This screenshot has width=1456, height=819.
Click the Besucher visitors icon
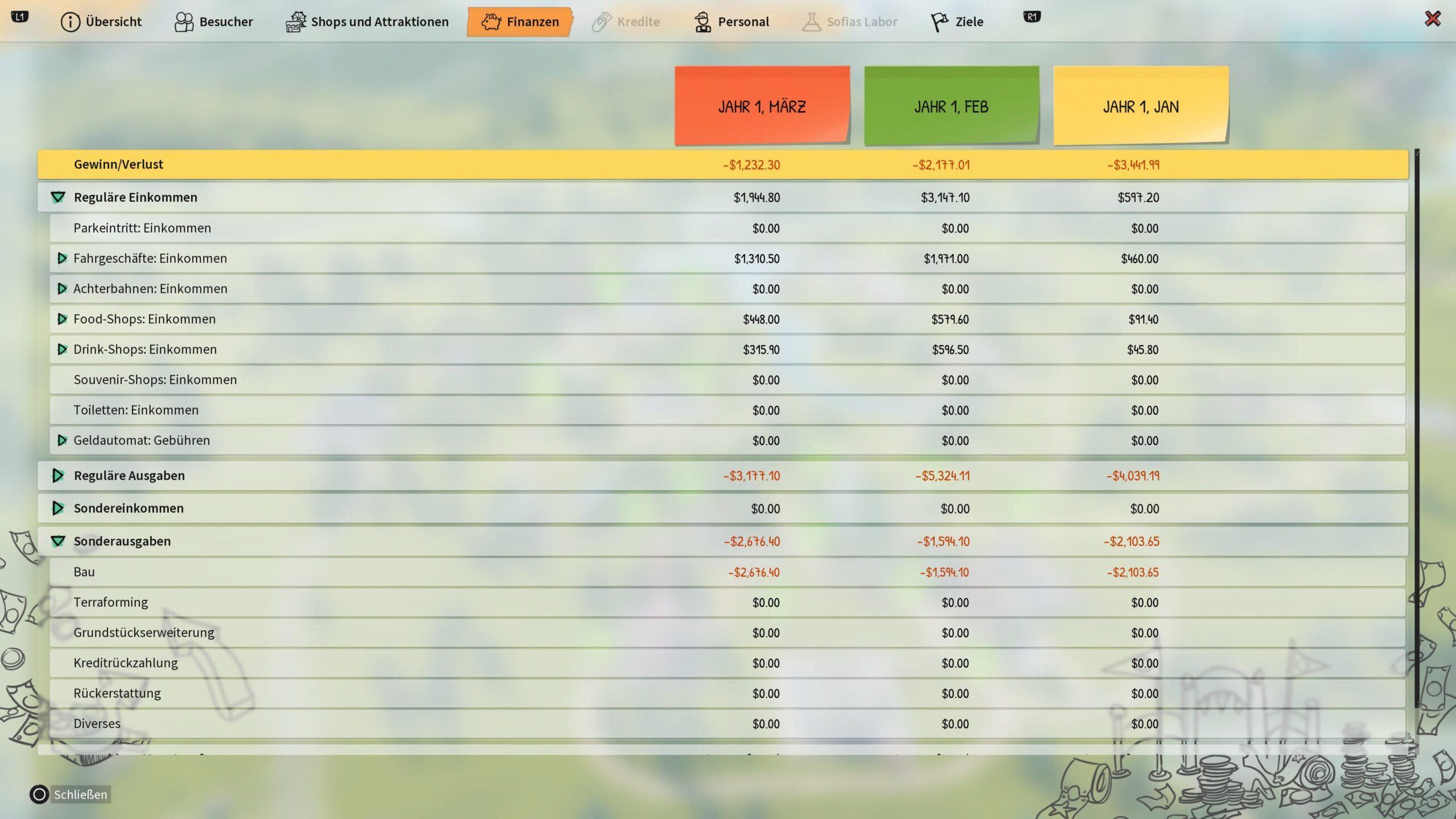184,22
